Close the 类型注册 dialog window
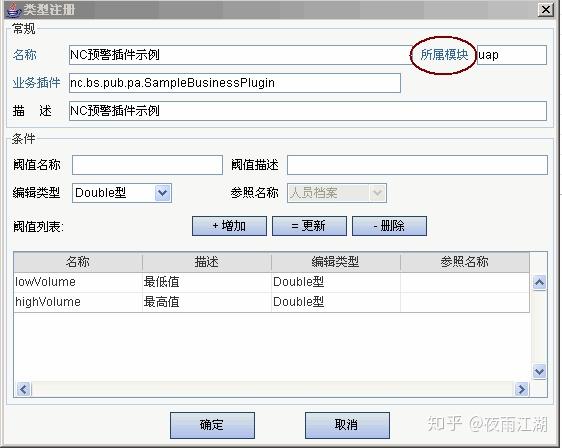The image size is (562, 448). pyautogui.click(x=546, y=10)
